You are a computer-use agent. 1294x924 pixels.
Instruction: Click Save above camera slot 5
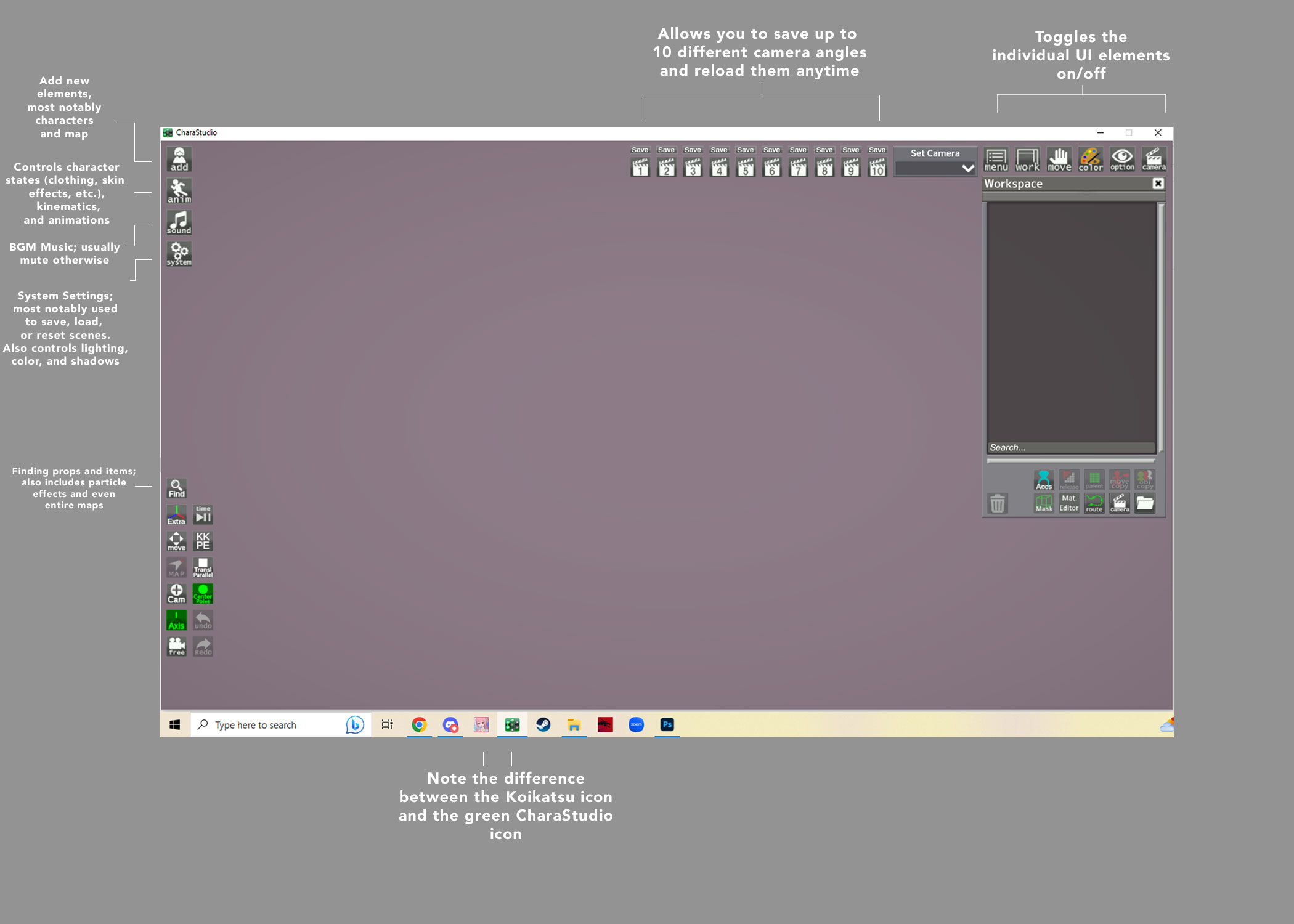pos(745,150)
